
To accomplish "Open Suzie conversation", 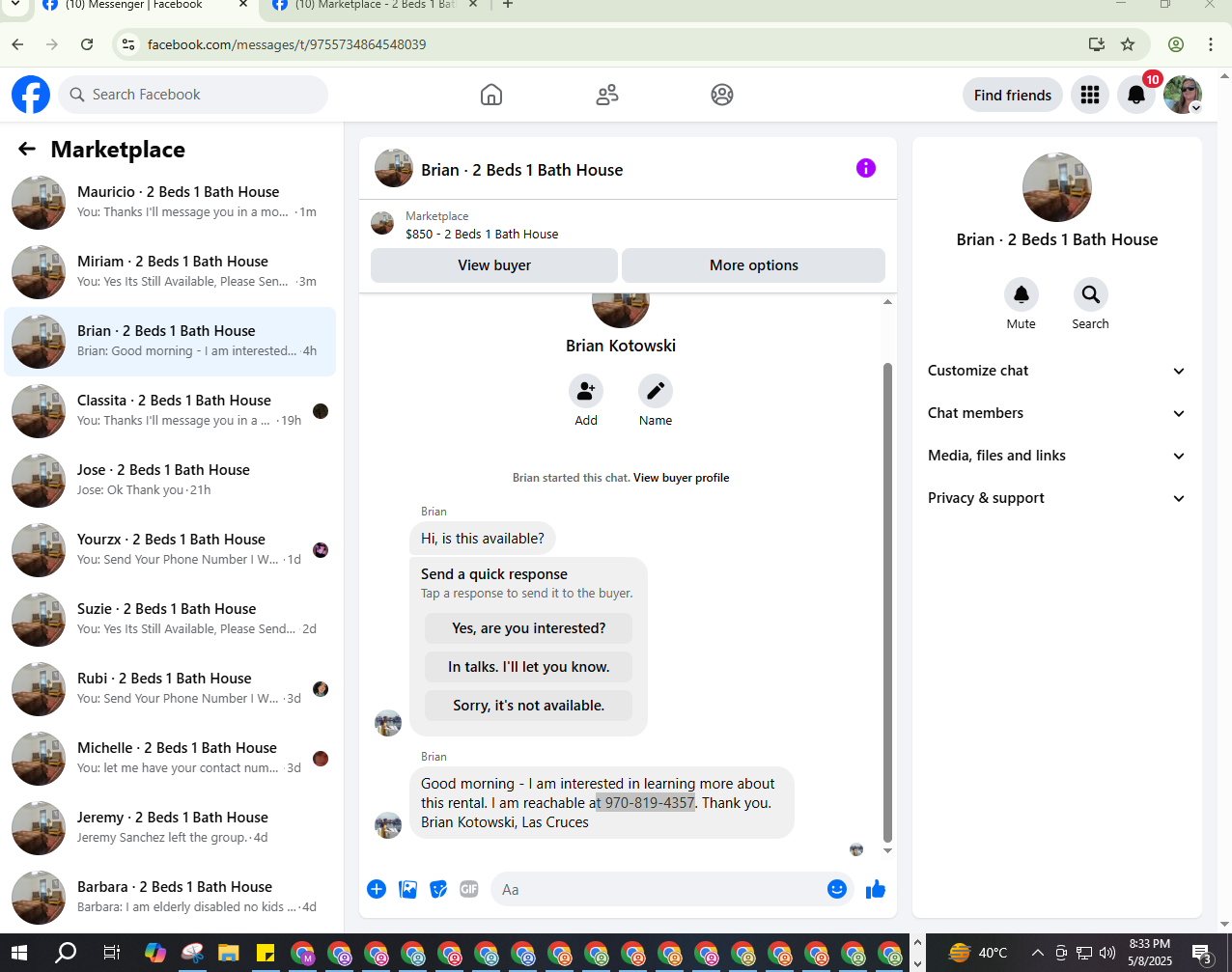I will (170, 620).
